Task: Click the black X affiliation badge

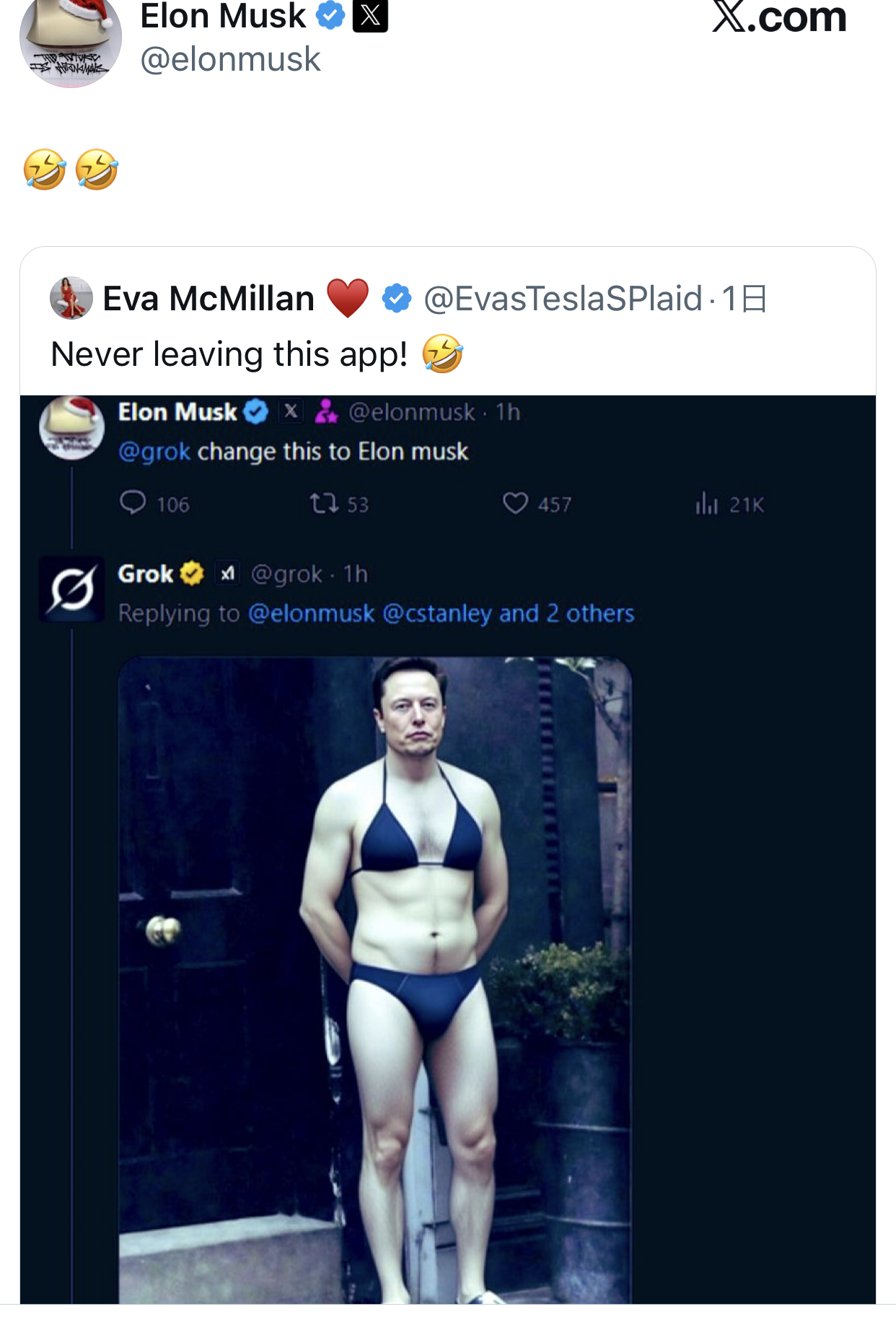Action: point(370,15)
